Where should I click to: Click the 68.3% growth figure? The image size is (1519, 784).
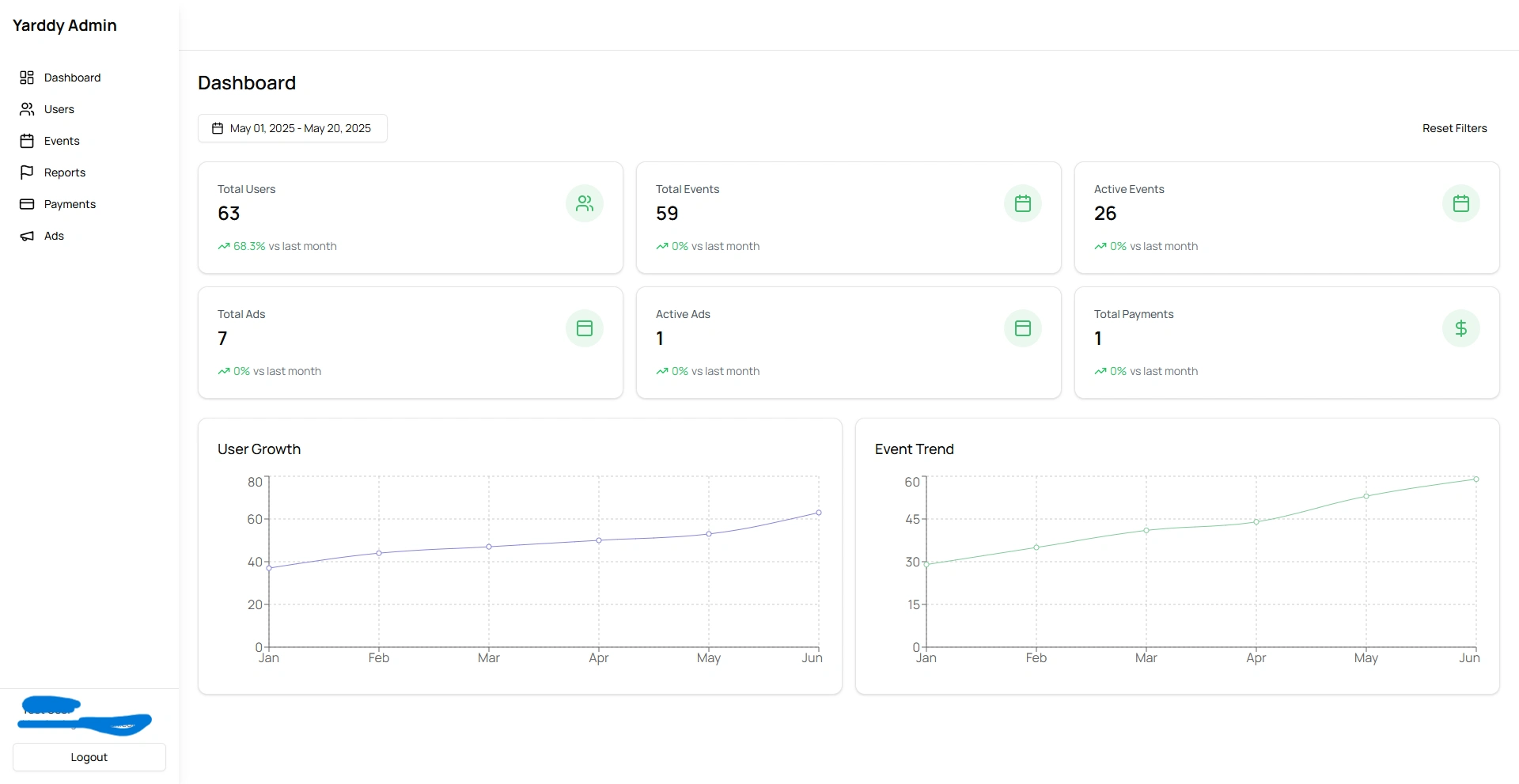249,247
